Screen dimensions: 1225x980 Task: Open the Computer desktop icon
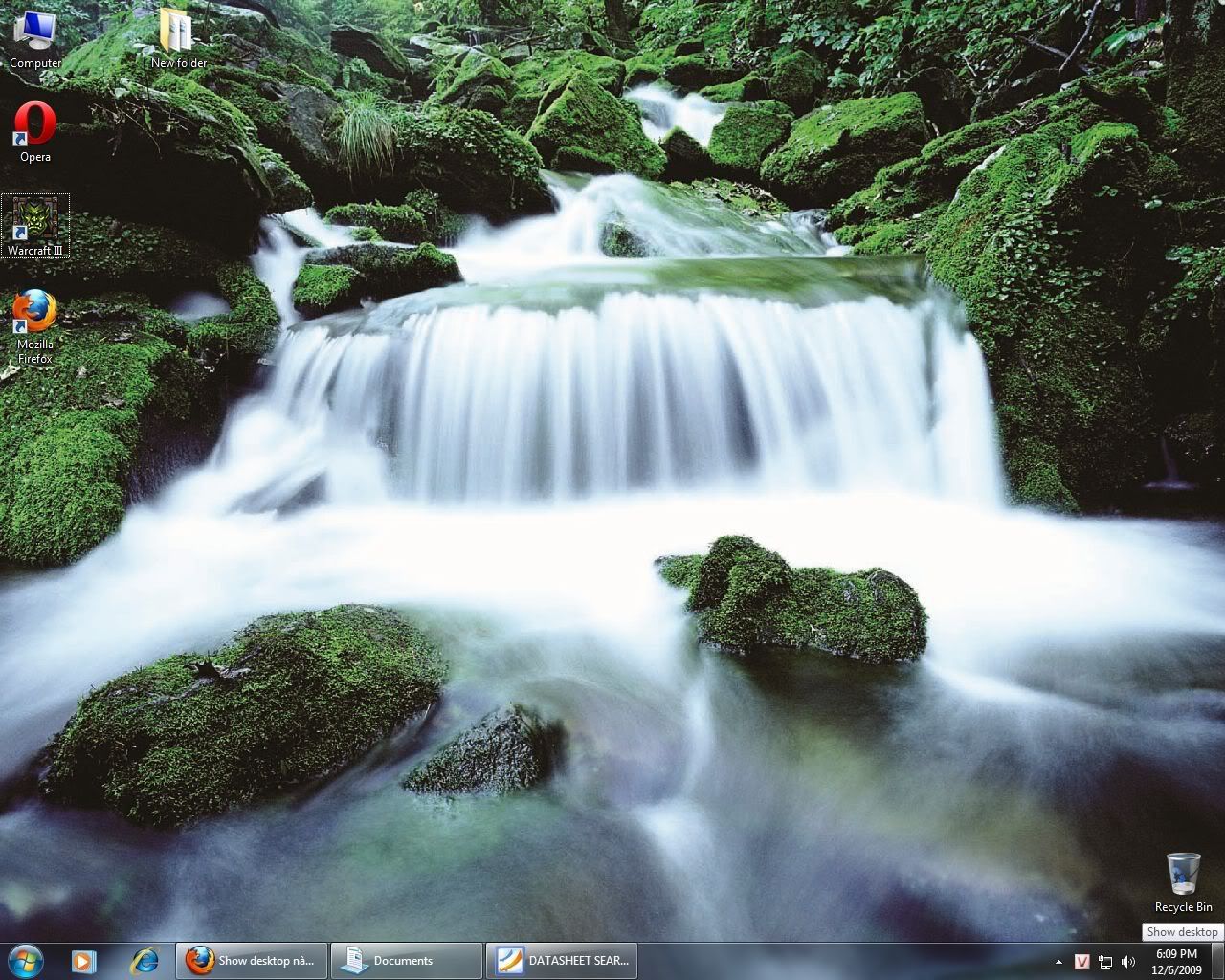[x=35, y=39]
